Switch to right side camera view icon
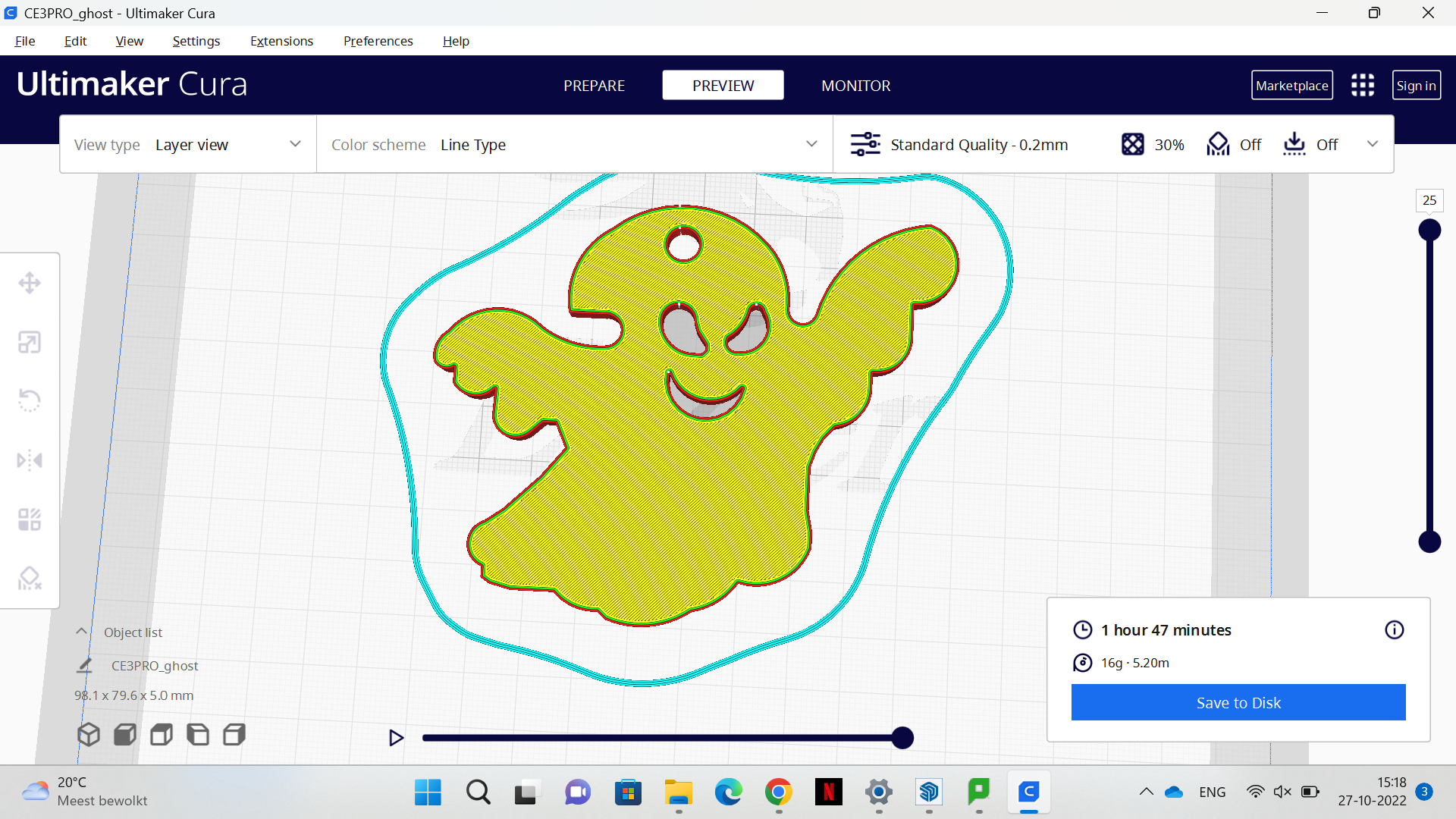Screen dimensions: 1456x819 (x=234, y=734)
